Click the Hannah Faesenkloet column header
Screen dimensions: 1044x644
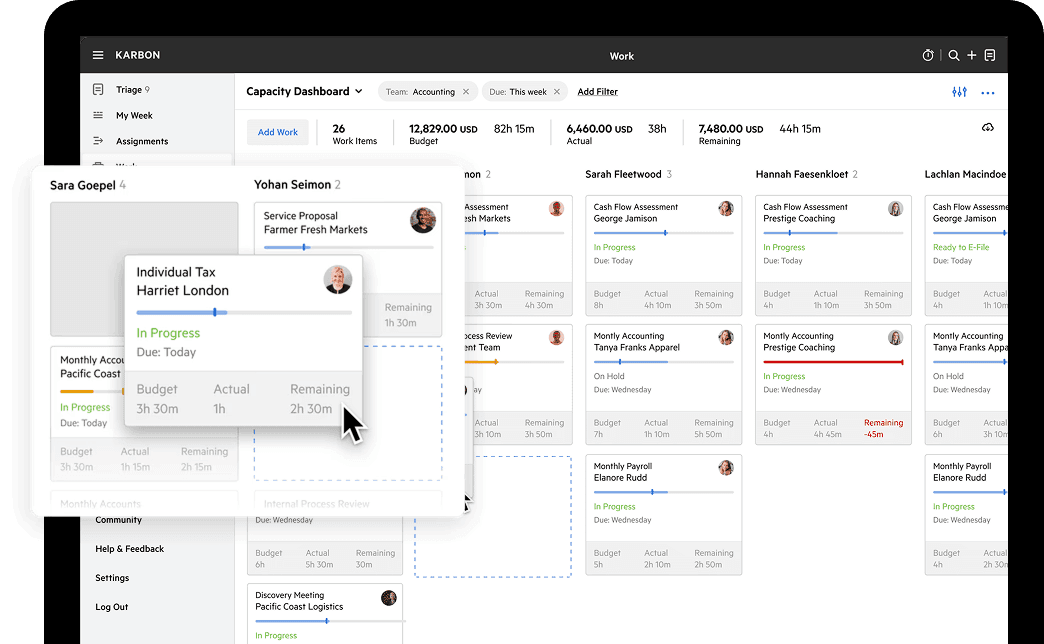point(802,174)
